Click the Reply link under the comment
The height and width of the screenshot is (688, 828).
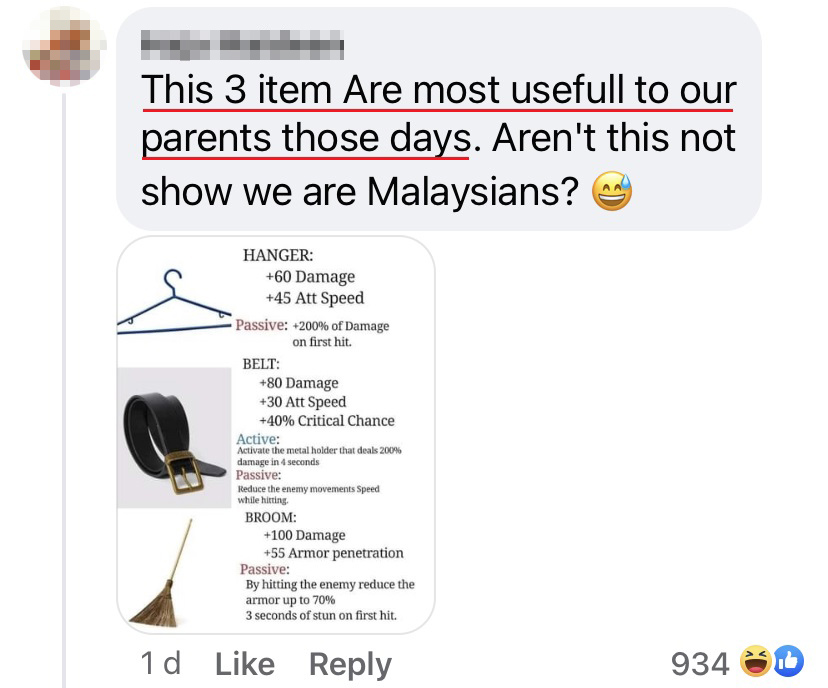[x=350, y=665]
